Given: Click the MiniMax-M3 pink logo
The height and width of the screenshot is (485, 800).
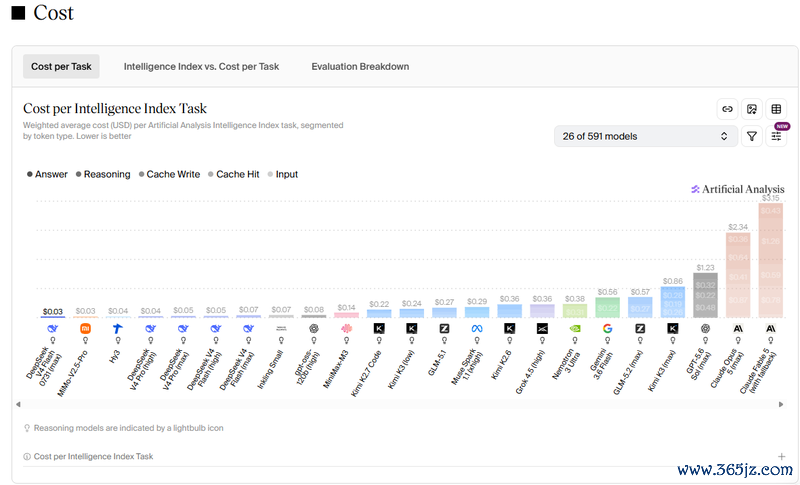Looking at the screenshot, I should click(x=346, y=329).
